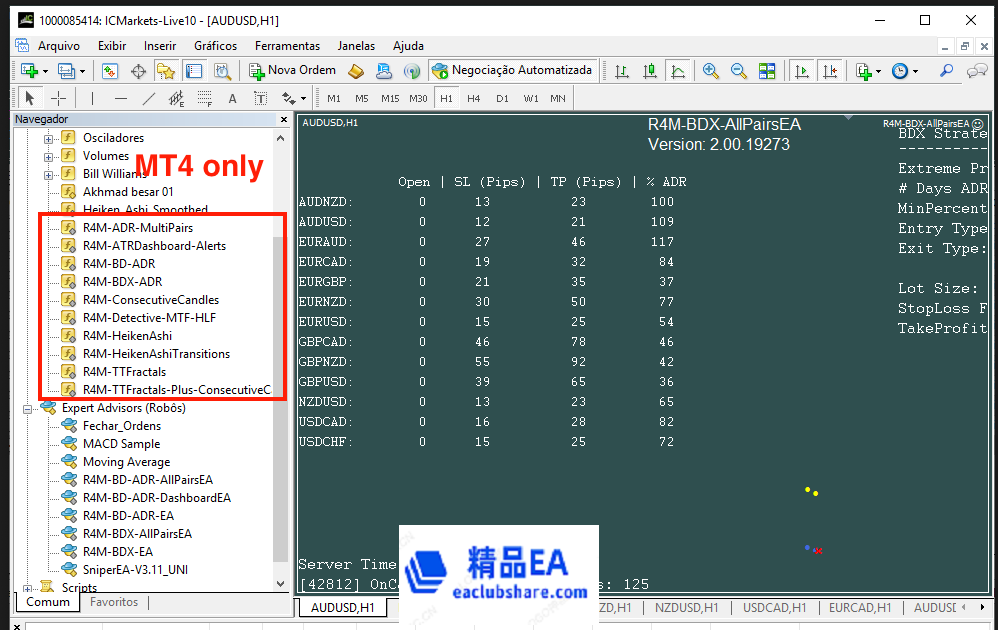
Task: Open the Inserir menu
Action: tap(160, 46)
